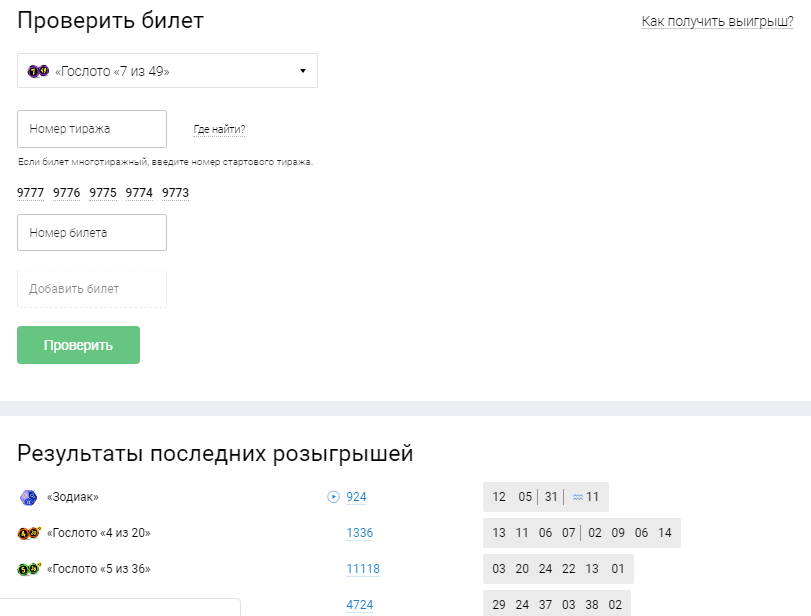Click the results 29 24 37 03 38 02
The height and width of the screenshot is (616, 811).
coord(557,605)
